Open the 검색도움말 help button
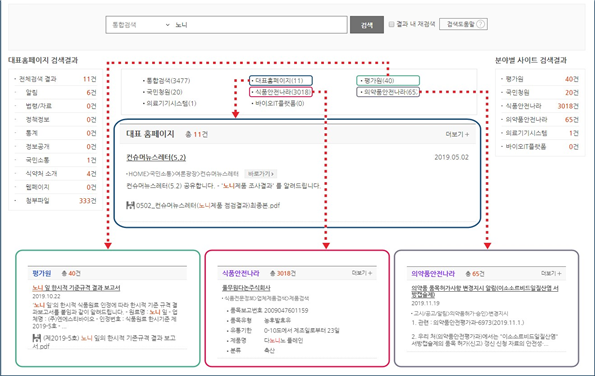The height and width of the screenshot is (380, 595). tap(463, 24)
